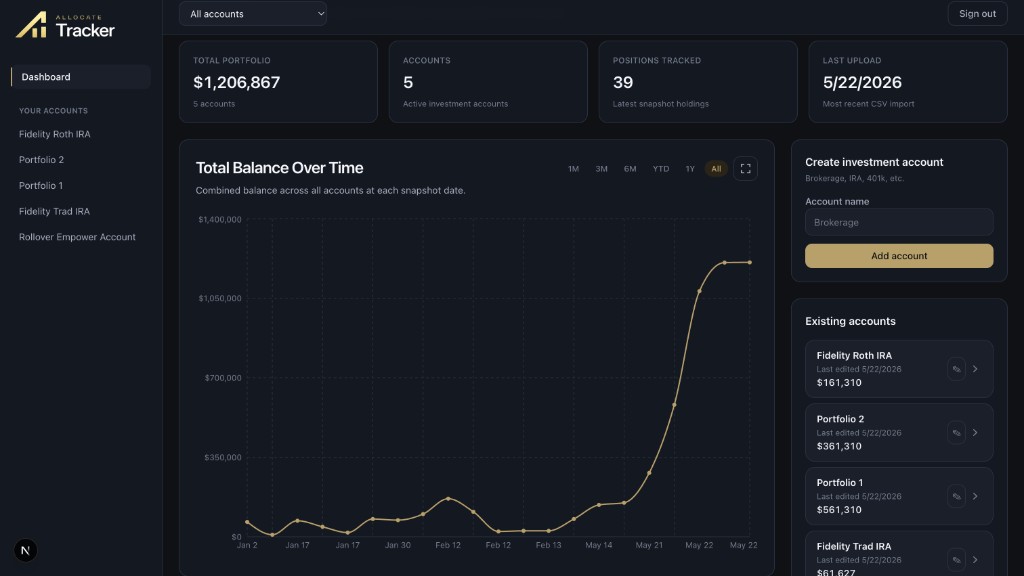1024x576 pixels.
Task: Click edit pencil icon for Portfolio 1
Action: (956, 496)
